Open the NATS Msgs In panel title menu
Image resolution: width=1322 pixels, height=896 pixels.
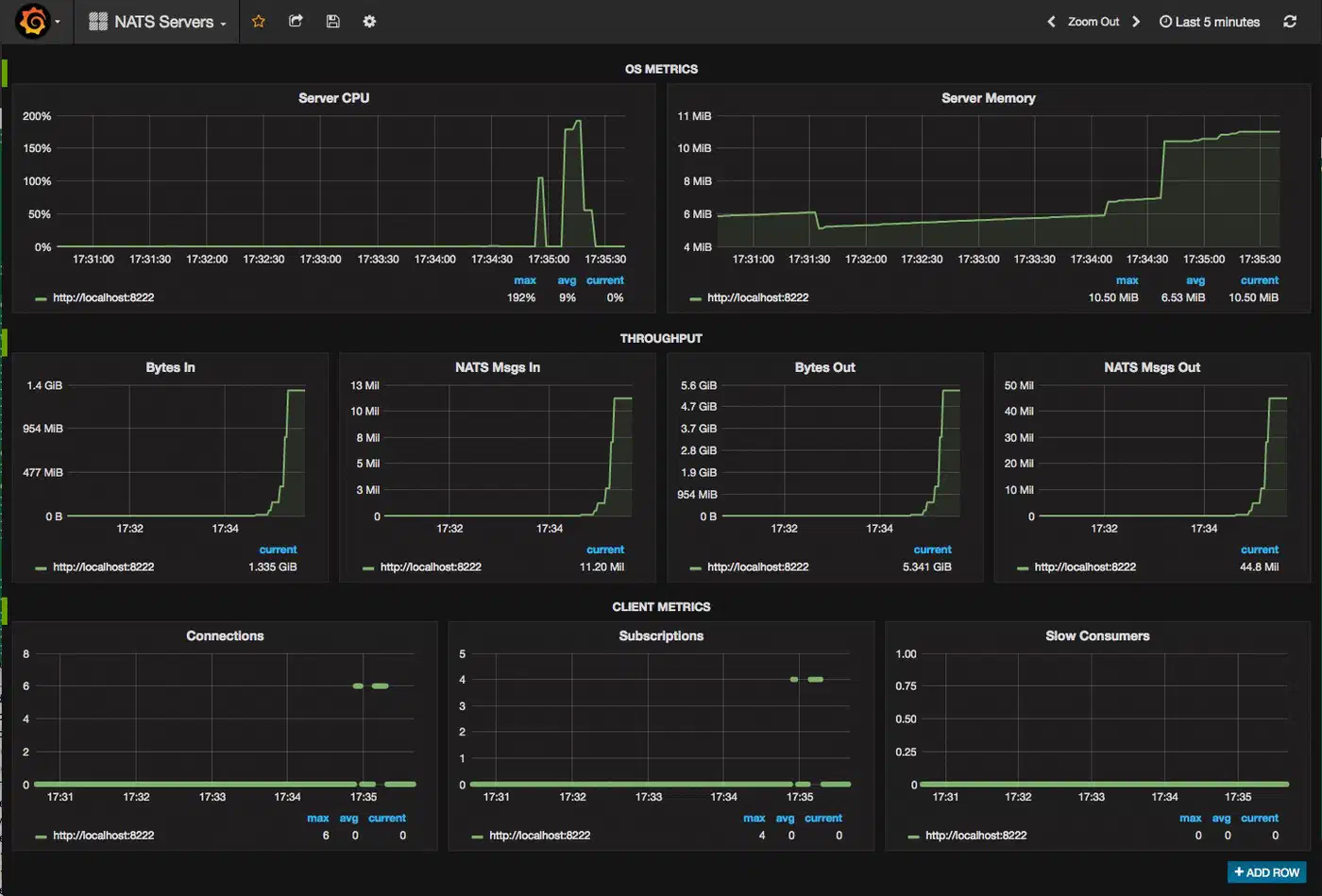[497, 367]
